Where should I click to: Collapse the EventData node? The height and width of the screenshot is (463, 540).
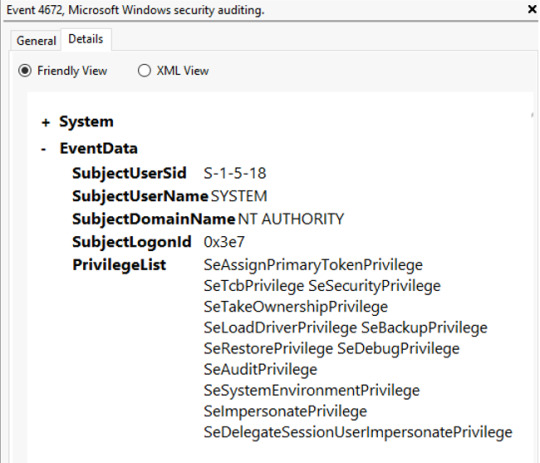point(44,149)
